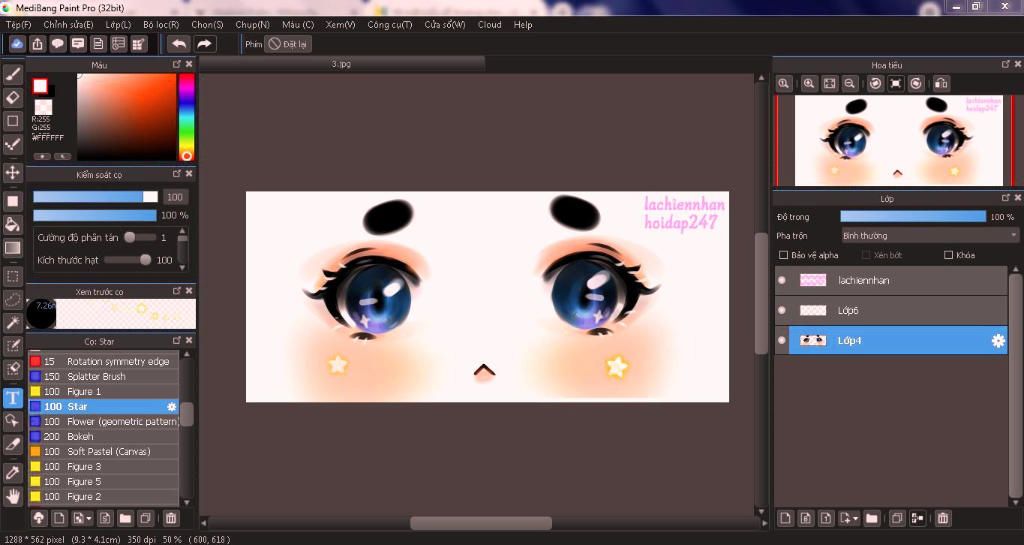This screenshot has width=1024, height=545.
Task: Download cloud brush in brush panel
Action: tap(39, 518)
